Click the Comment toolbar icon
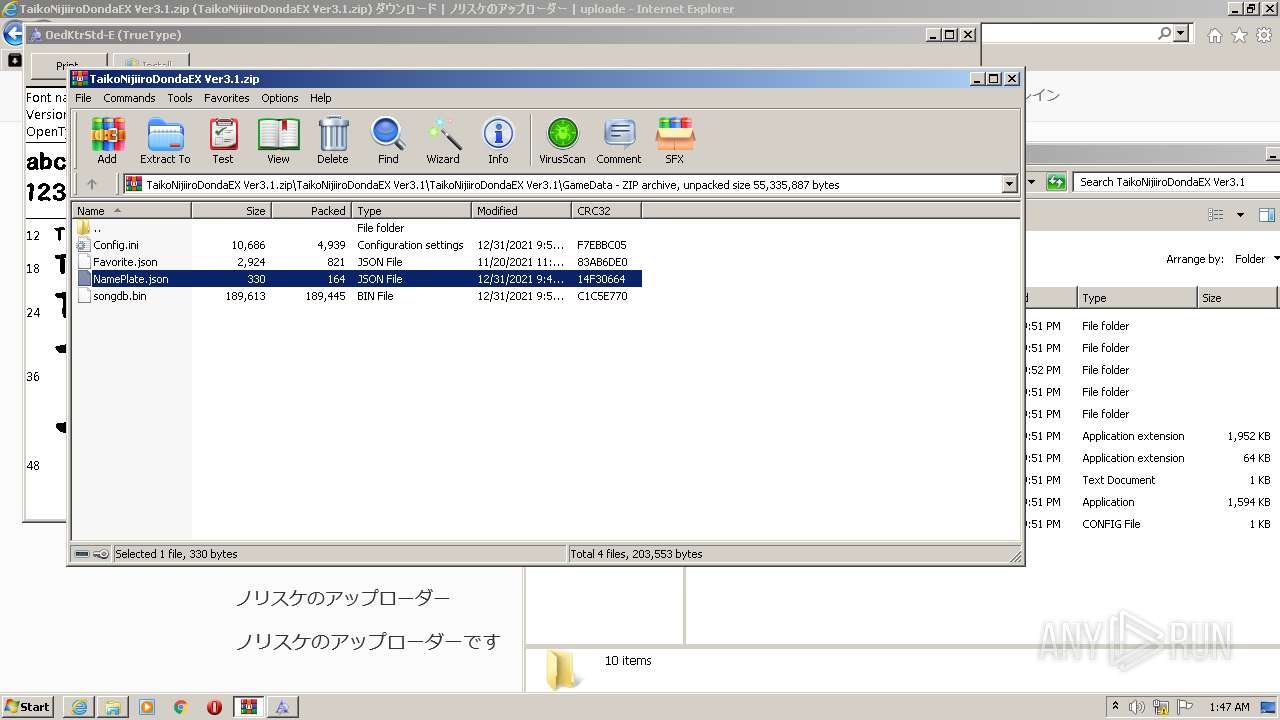Viewport: 1280px width, 720px height. click(619, 140)
